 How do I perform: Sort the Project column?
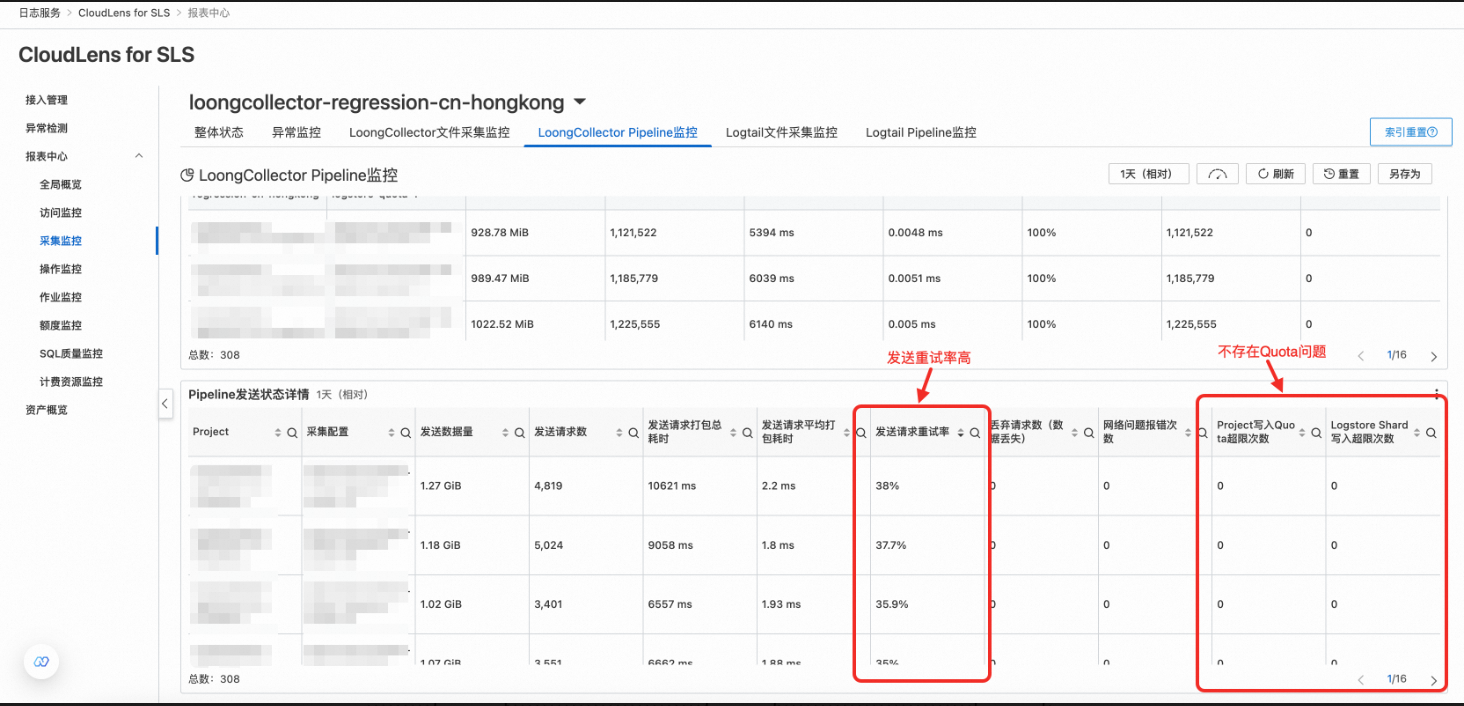point(278,433)
